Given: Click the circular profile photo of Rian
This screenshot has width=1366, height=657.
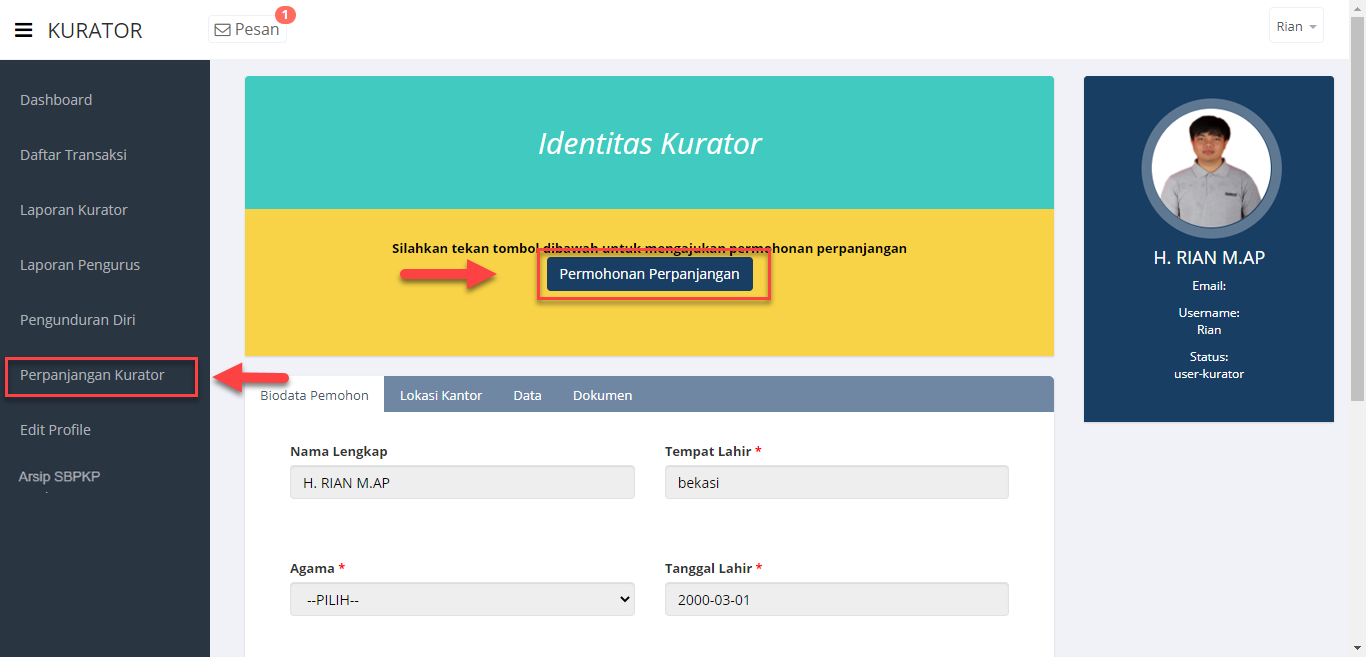Looking at the screenshot, I should pos(1211,167).
